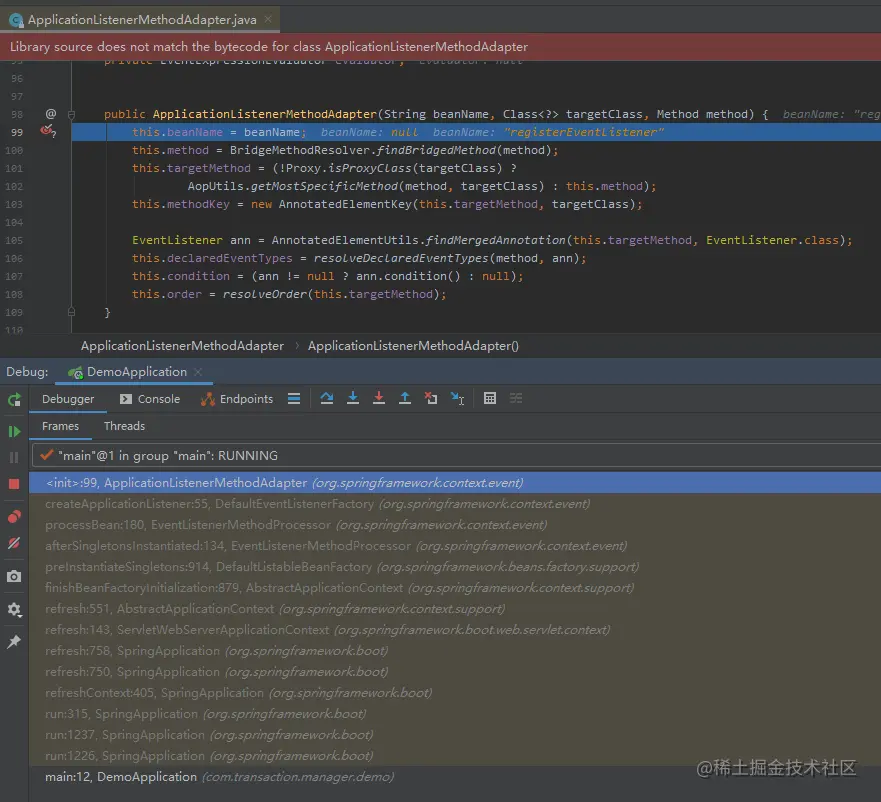Toggle Mute Breakpoints icon
This screenshot has height=802, width=881.
(14, 543)
